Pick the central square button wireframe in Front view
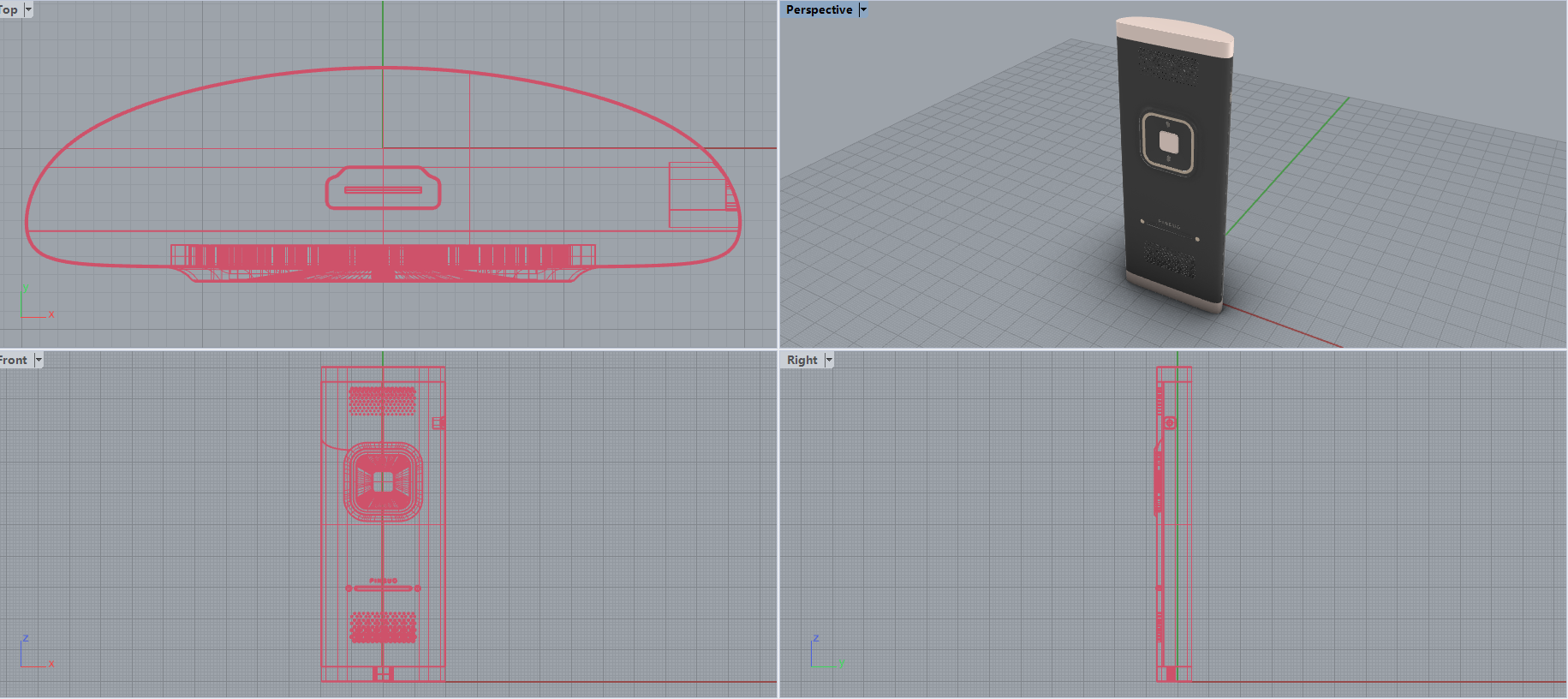 pyautogui.click(x=383, y=483)
